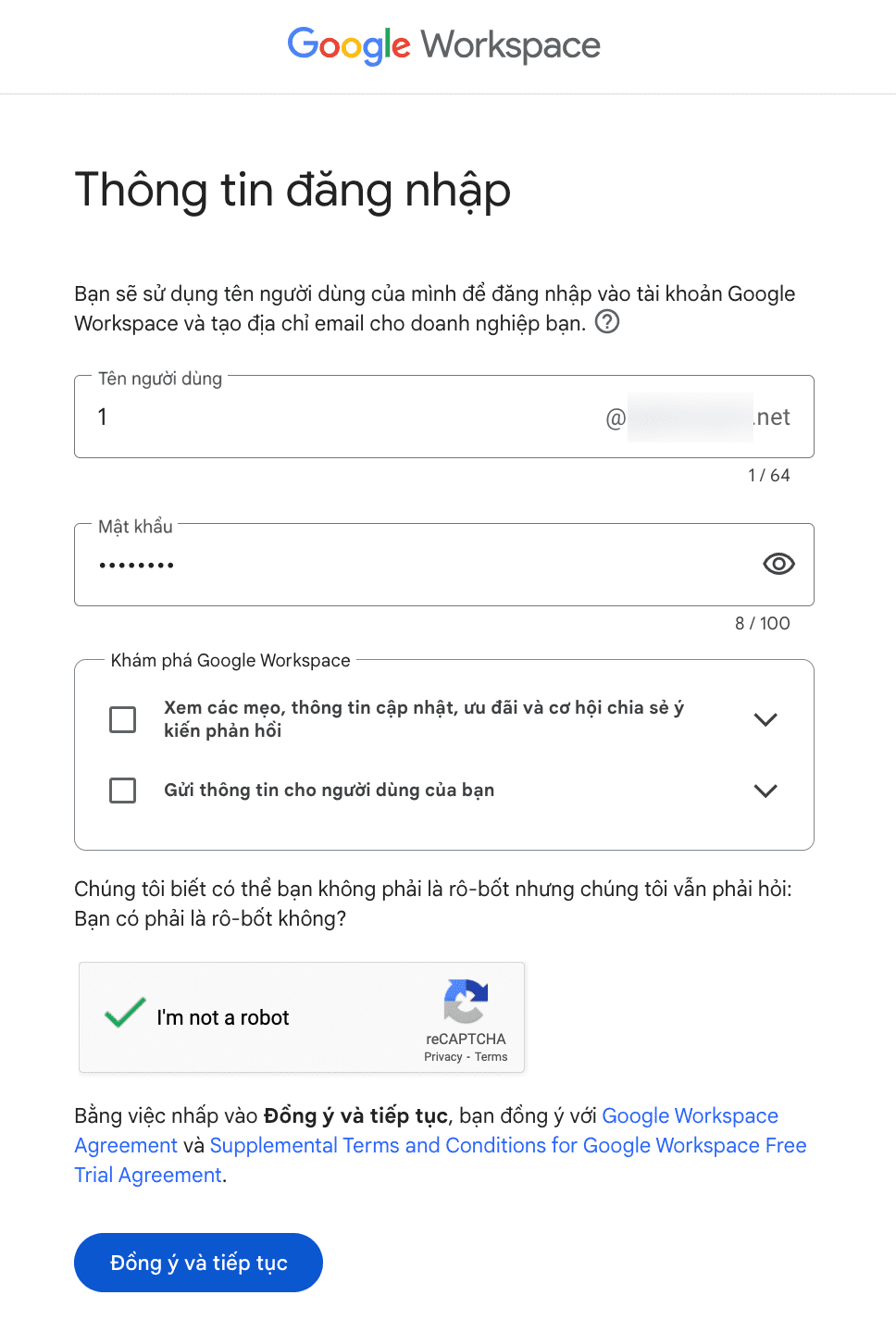Viewport: 896px width, 1320px height.
Task: Expand the tips and offers section chevron
Action: point(765,719)
